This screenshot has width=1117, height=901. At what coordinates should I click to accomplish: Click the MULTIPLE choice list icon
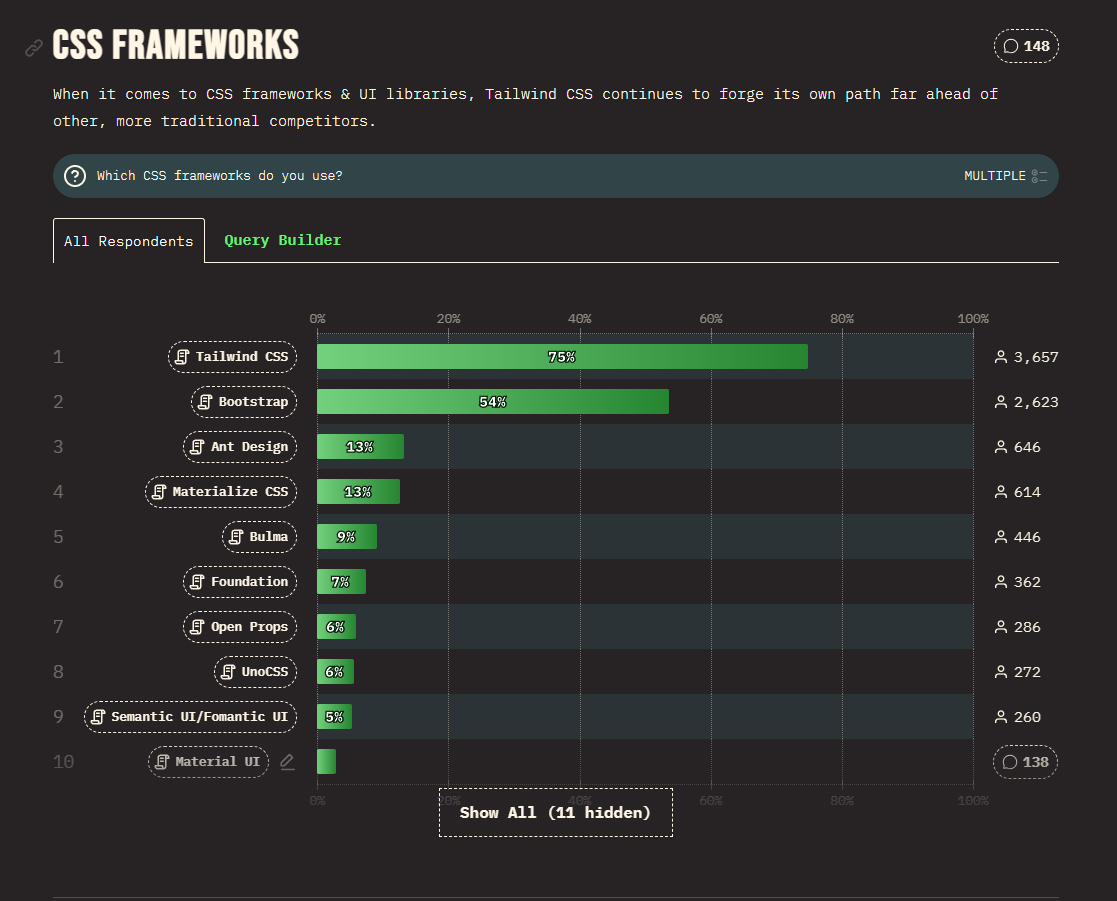click(1040, 176)
